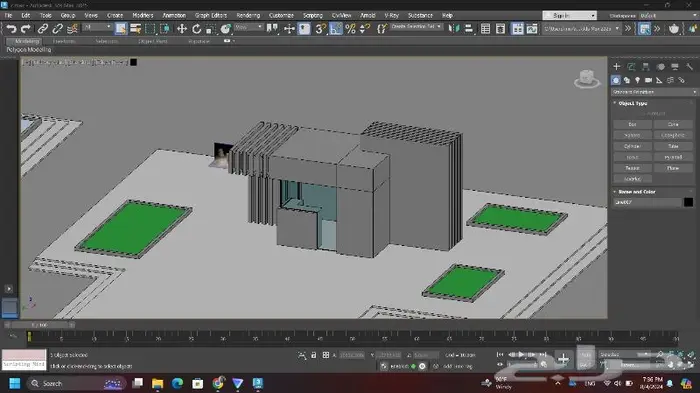The width and height of the screenshot is (700, 393).
Task: Open the Select by Name dialog
Action: 135,29
